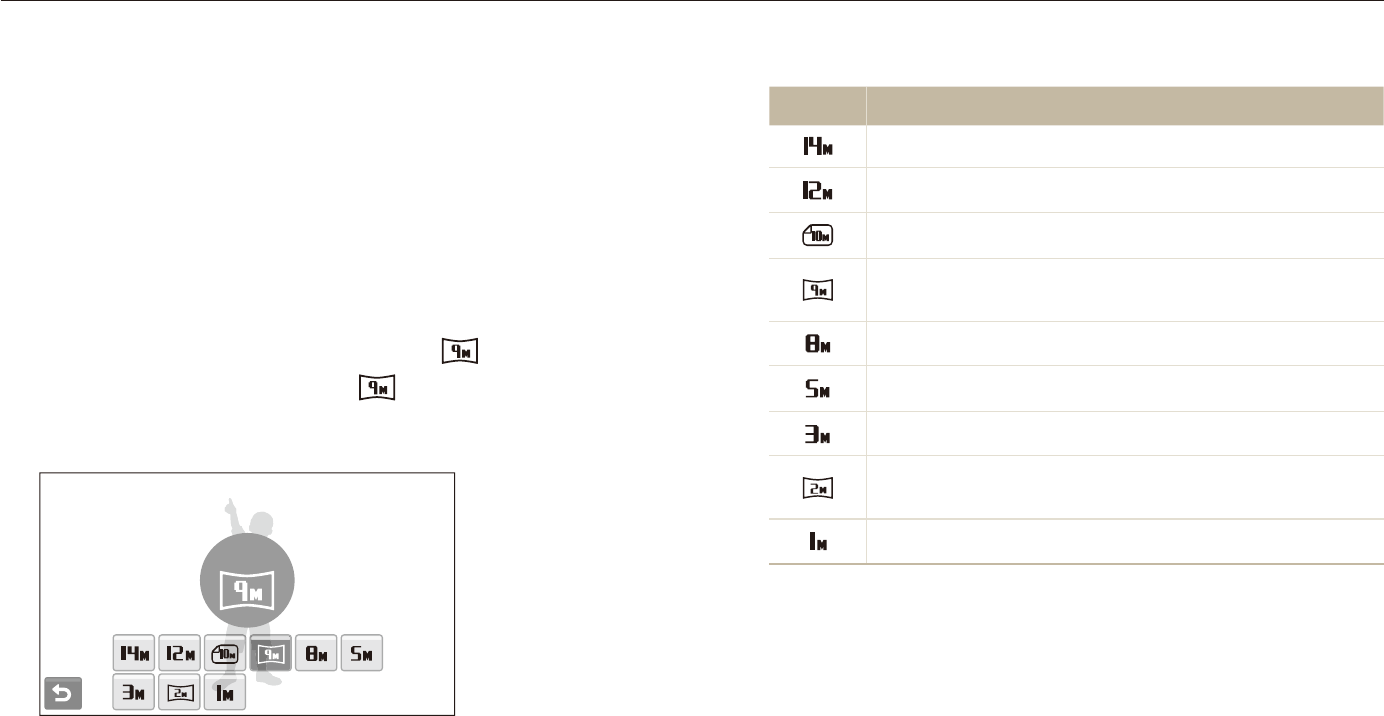Image resolution: width=1384 pixels, height=716 pixels.
Task: Click the 9M icon in the table
Action: coord(817,290)
